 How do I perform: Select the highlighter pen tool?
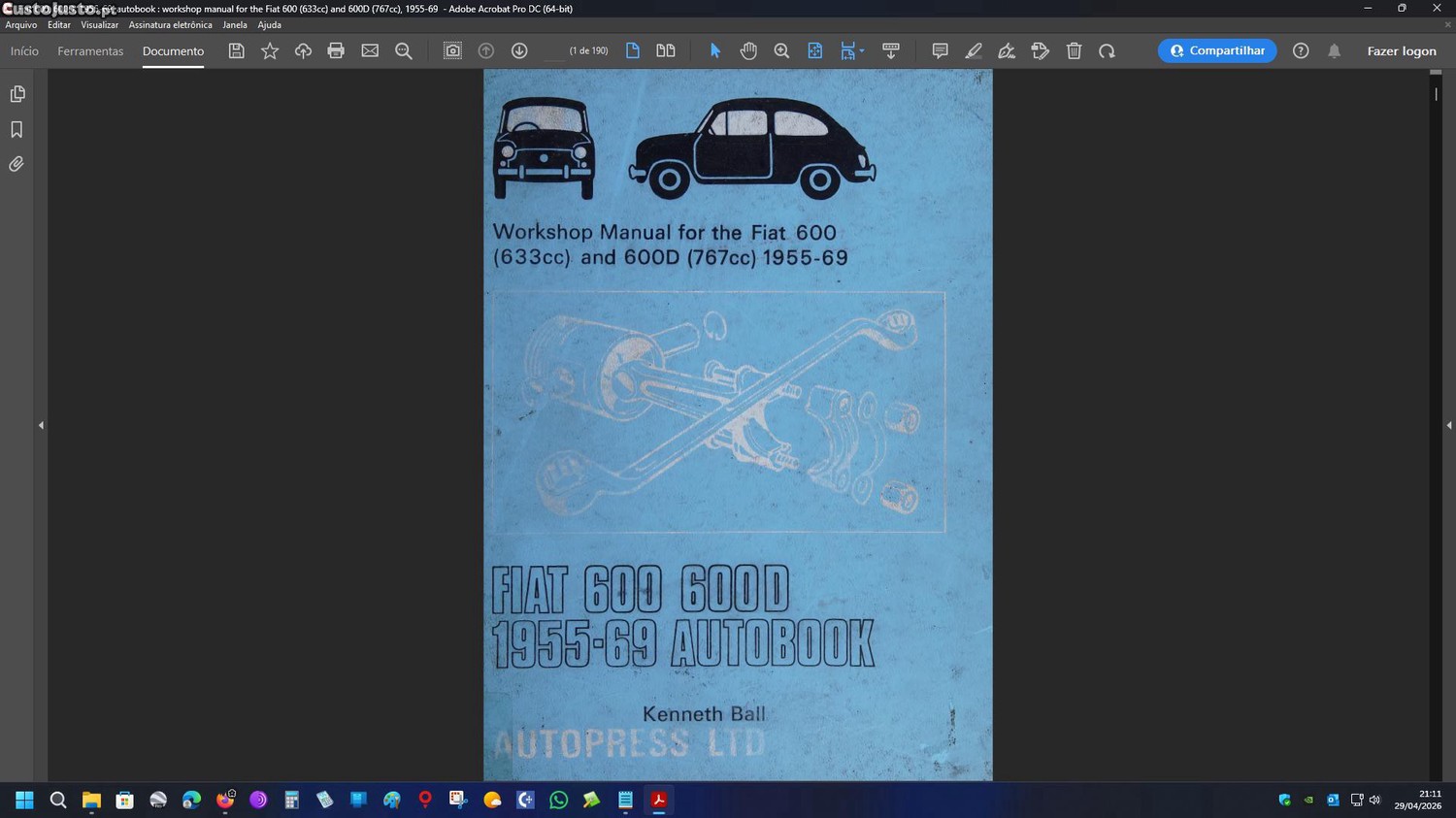click(x=974, y=51)
